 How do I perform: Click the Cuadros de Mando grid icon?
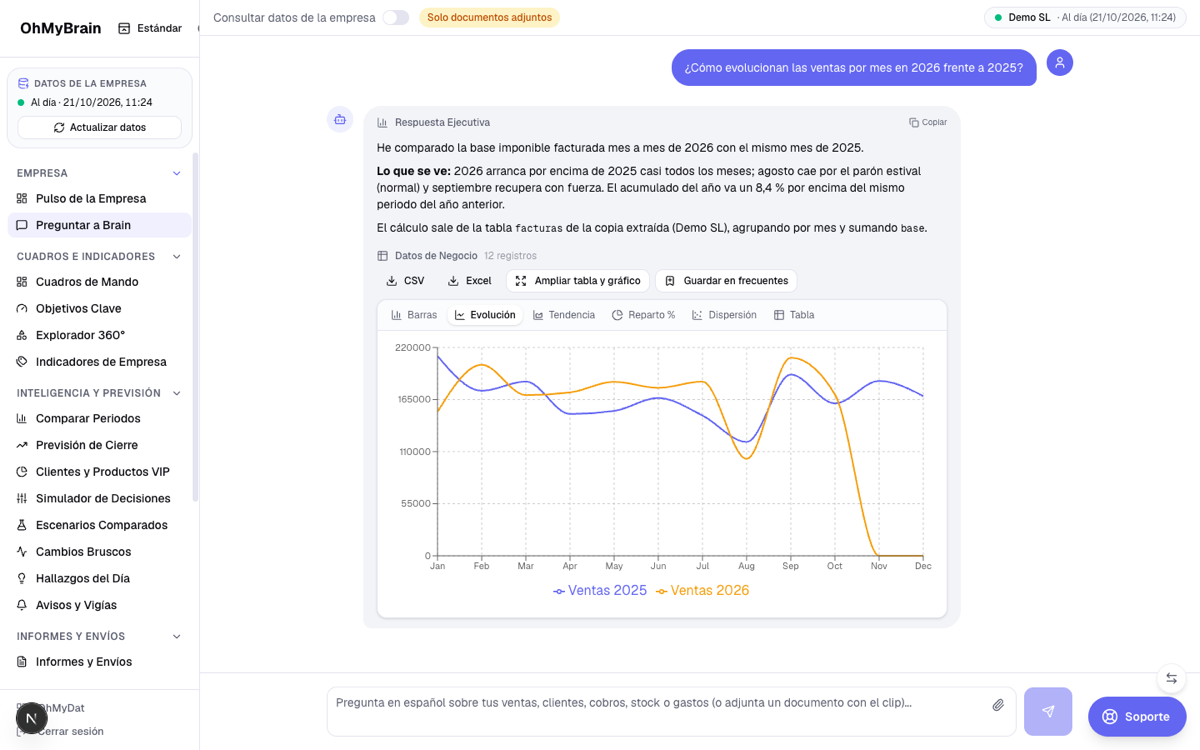(22, 282)
